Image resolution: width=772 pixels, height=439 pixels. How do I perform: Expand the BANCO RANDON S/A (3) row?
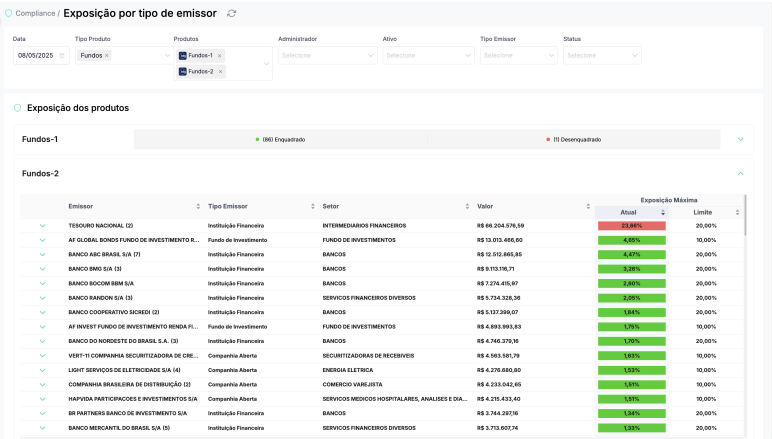click(x=42, y=298)
